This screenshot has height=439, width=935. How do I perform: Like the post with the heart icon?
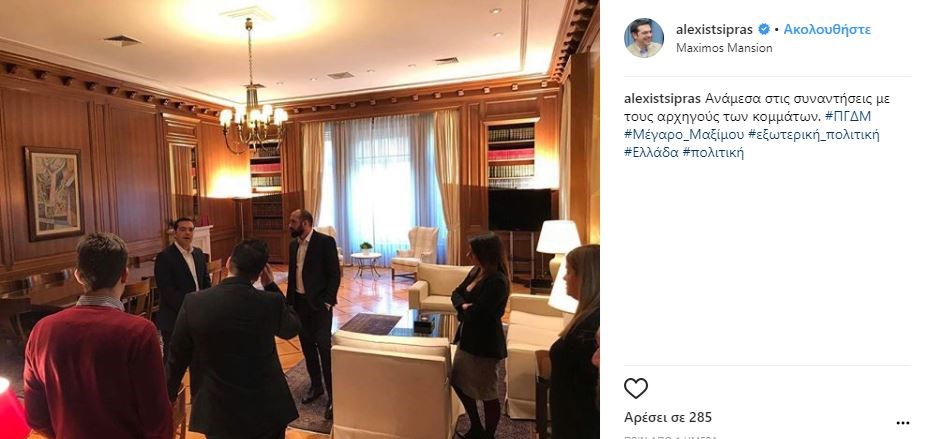coord(636,388)
